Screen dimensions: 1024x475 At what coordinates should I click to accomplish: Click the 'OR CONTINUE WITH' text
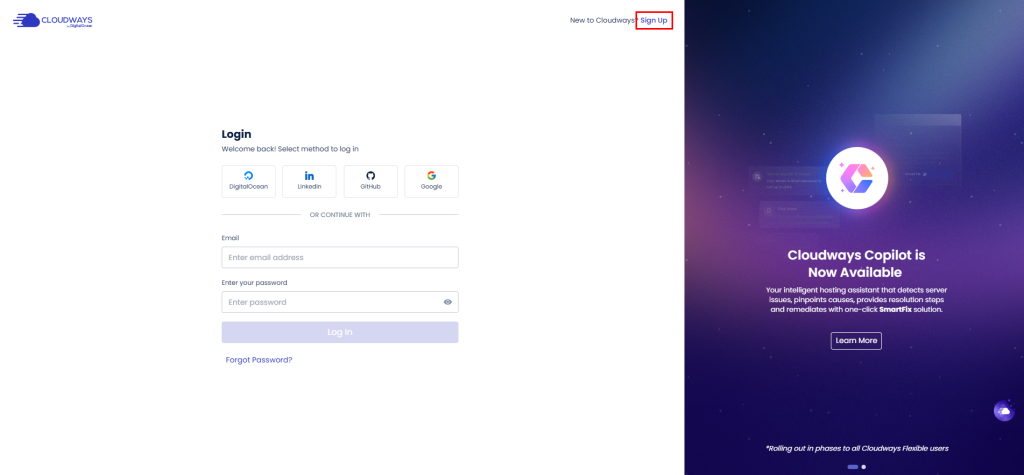pyautogui.click(x=340, y=214)
